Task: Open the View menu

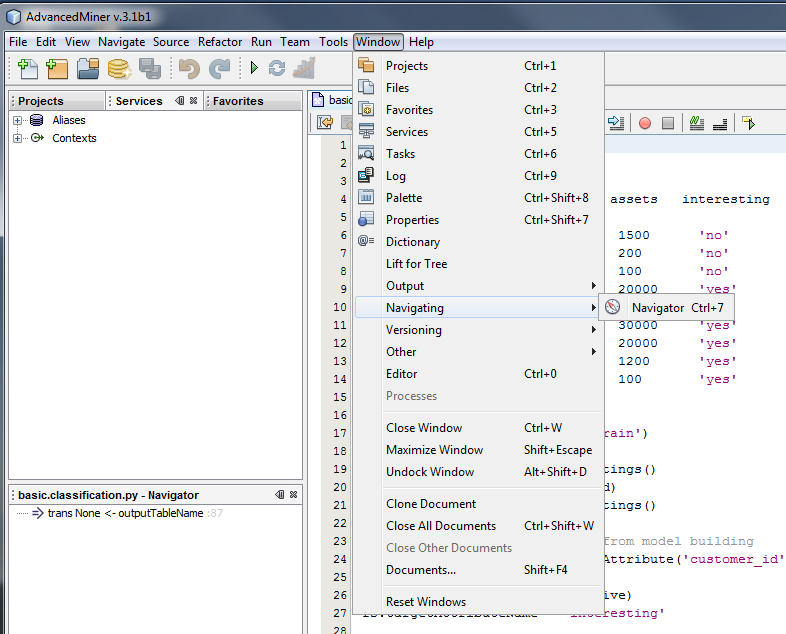Action: pos(77,42)
